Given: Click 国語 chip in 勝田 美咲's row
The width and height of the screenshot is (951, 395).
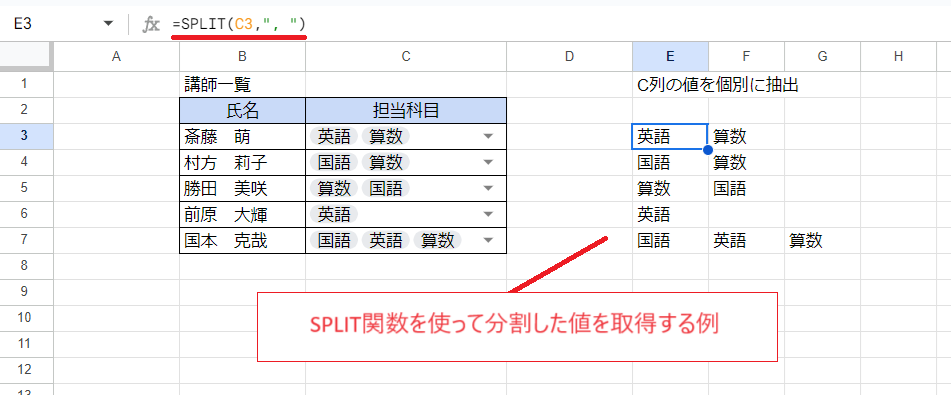Looking at the screenshot, I should (x=386, y=189).
